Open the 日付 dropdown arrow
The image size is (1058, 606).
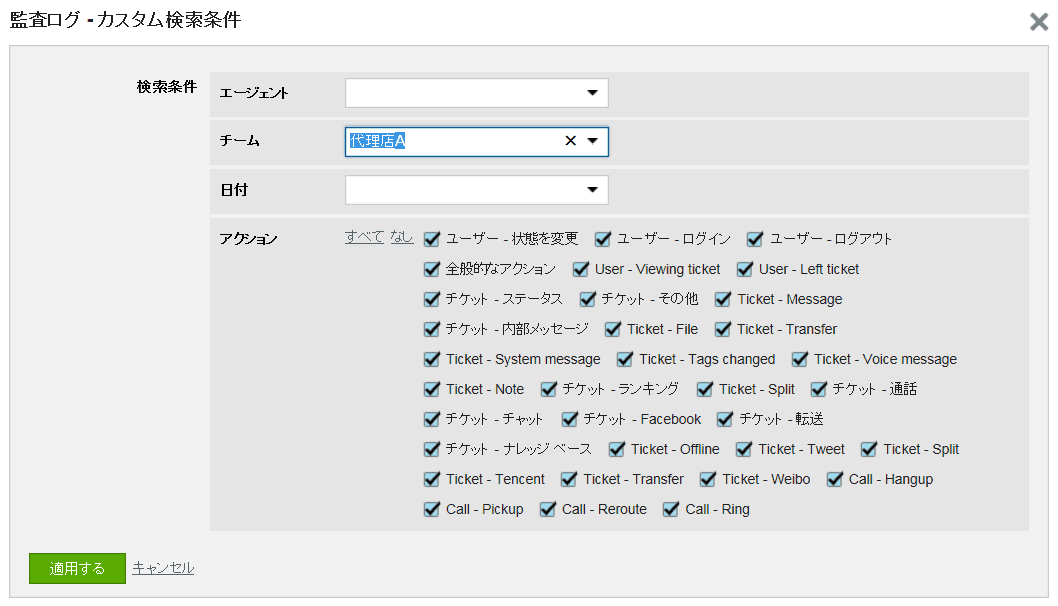click(x=592, y=190)
